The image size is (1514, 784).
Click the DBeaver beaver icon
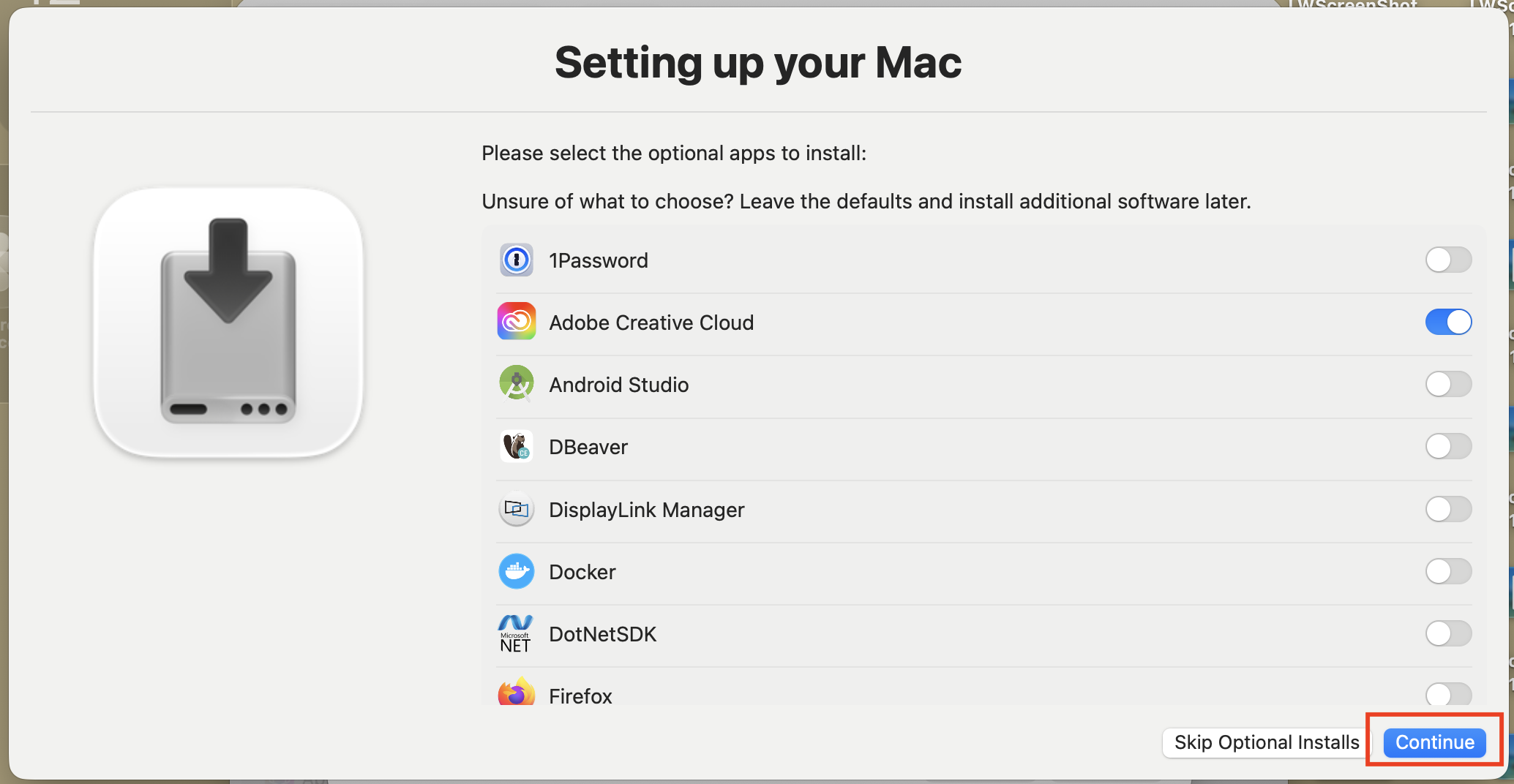(516, 446)
